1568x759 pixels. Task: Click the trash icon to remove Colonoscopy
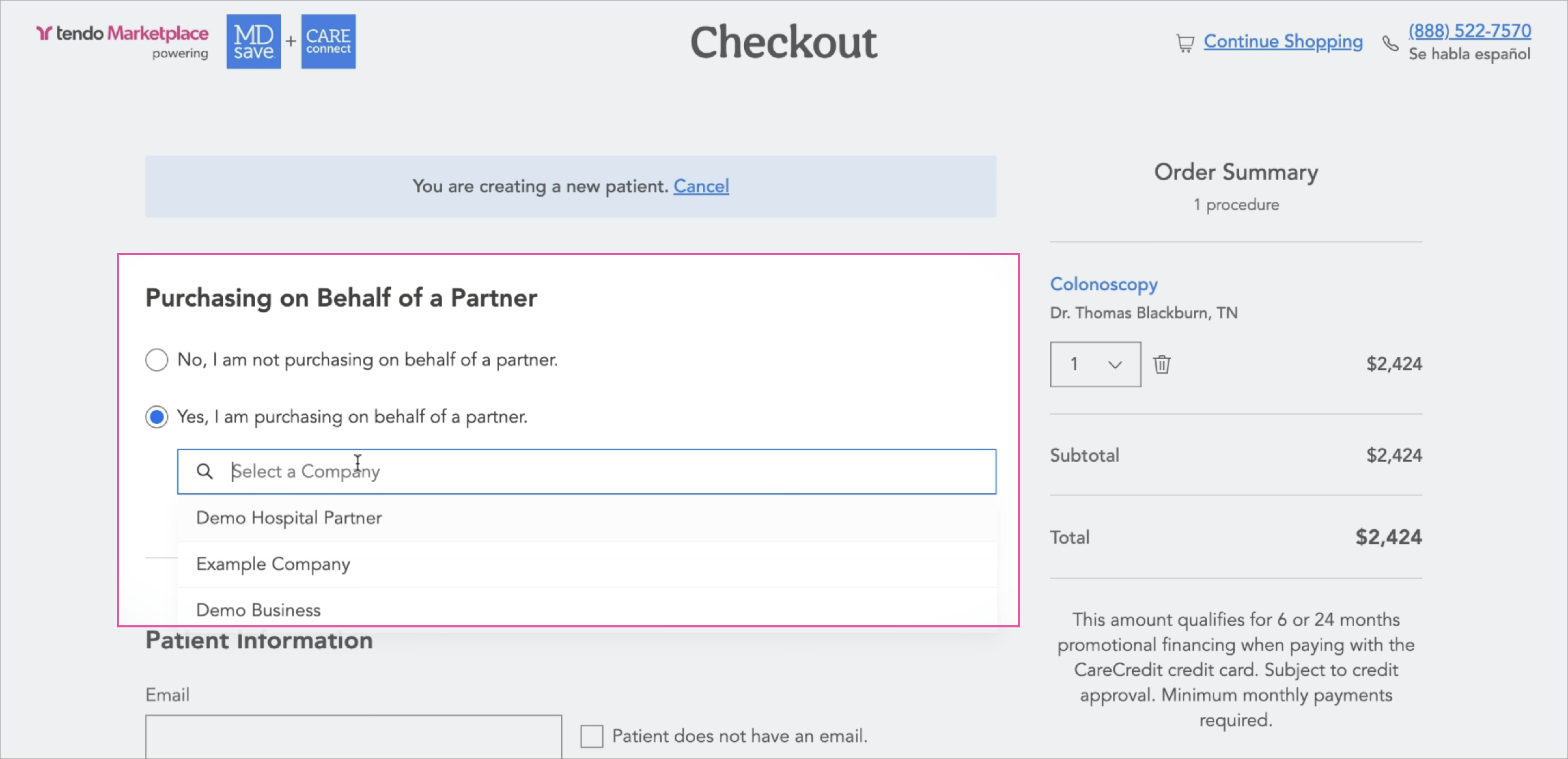(x=1161, y=364)
